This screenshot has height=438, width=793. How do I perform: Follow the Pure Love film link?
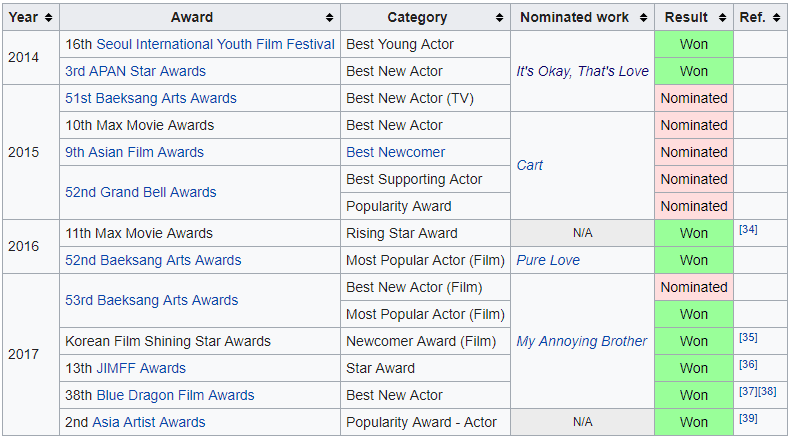[548, 260]
